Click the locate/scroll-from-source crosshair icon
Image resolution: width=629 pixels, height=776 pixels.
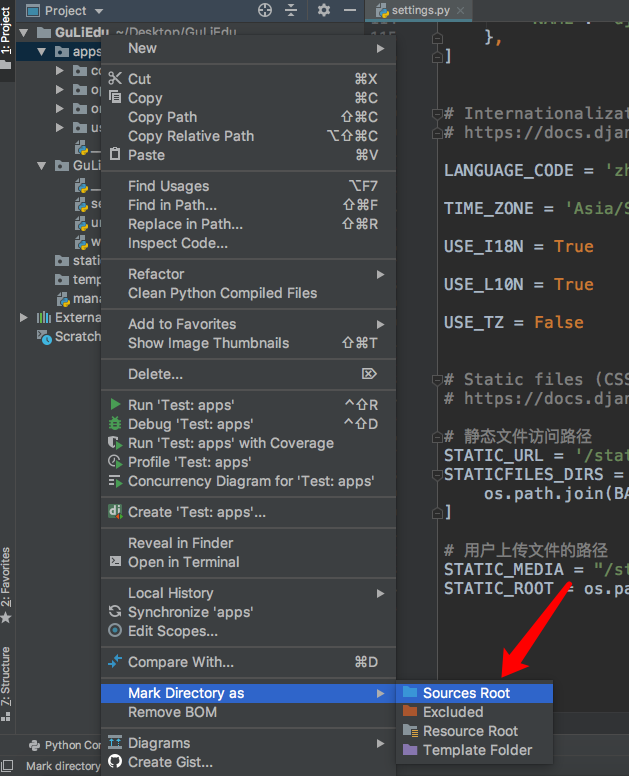tap(265, 10)
